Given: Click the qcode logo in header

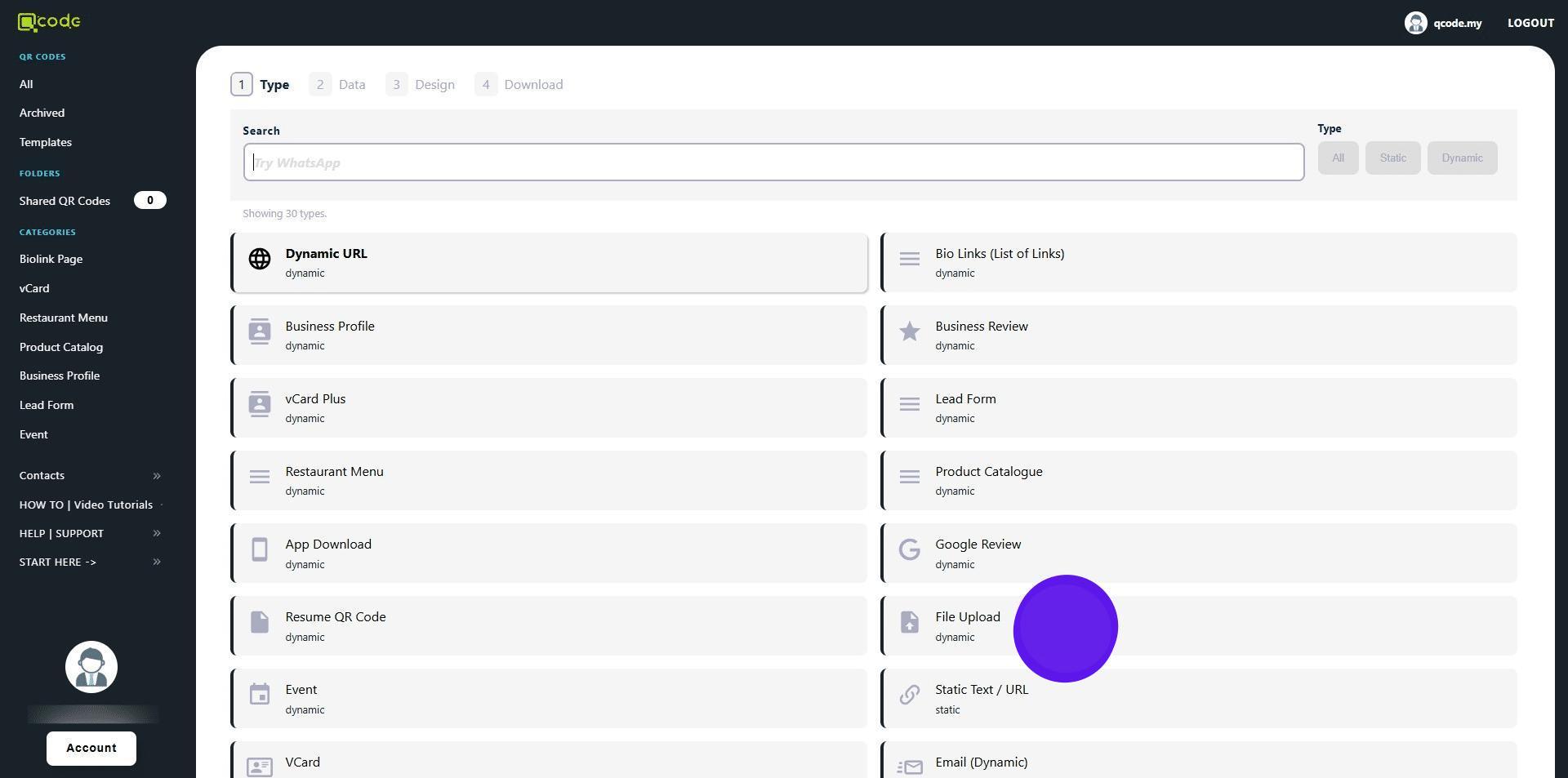Looking at the screenshot, I should pyautogui.click(x=49, y=22).
